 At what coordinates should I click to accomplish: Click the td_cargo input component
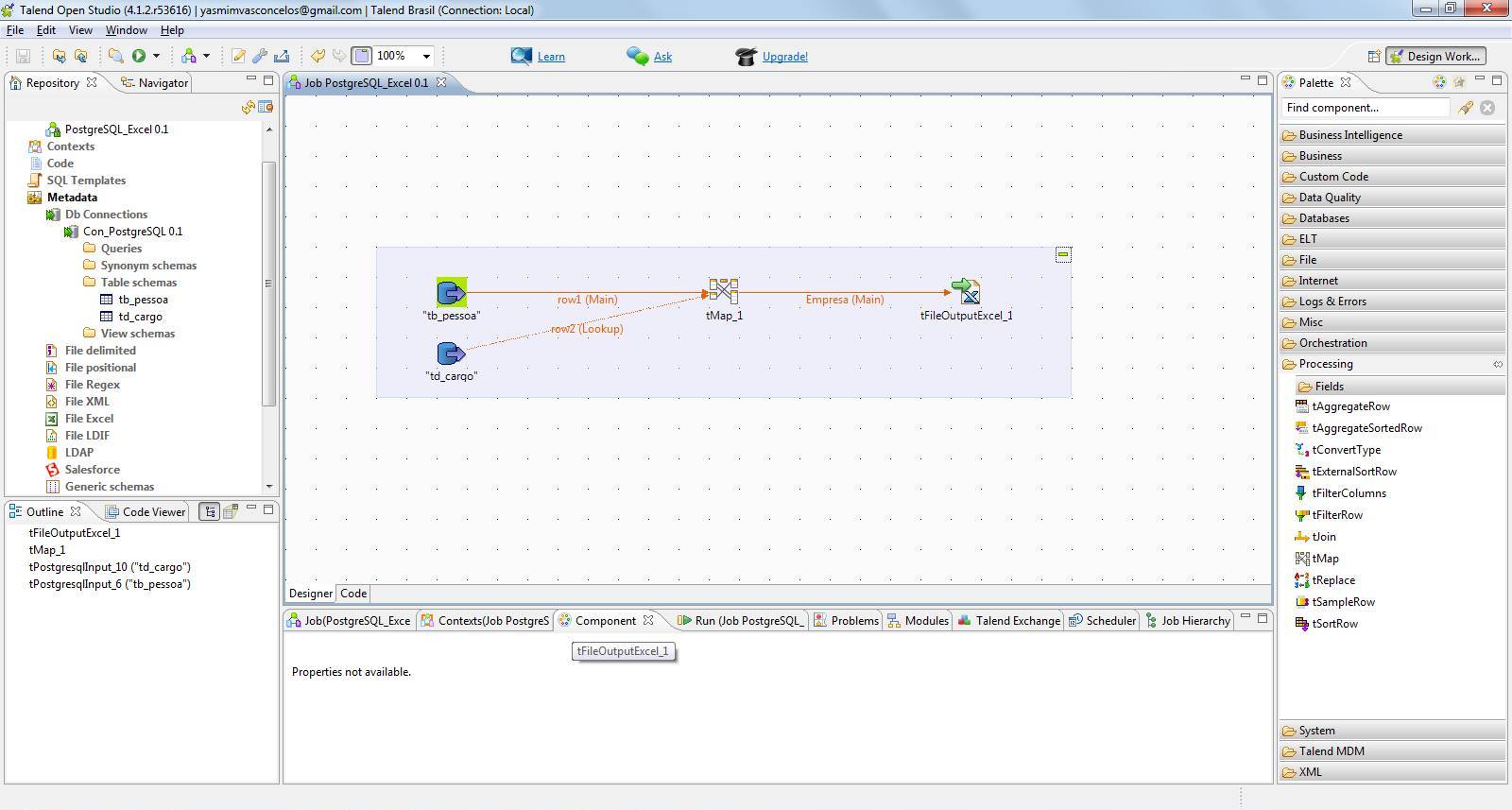pyautogui.click(x=452, y=353)
